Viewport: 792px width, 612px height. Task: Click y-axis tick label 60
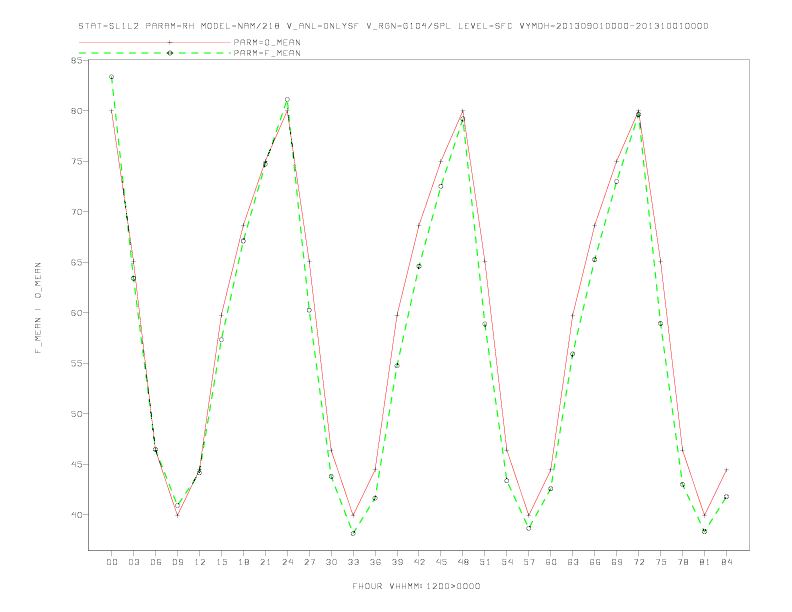(77, 313)
